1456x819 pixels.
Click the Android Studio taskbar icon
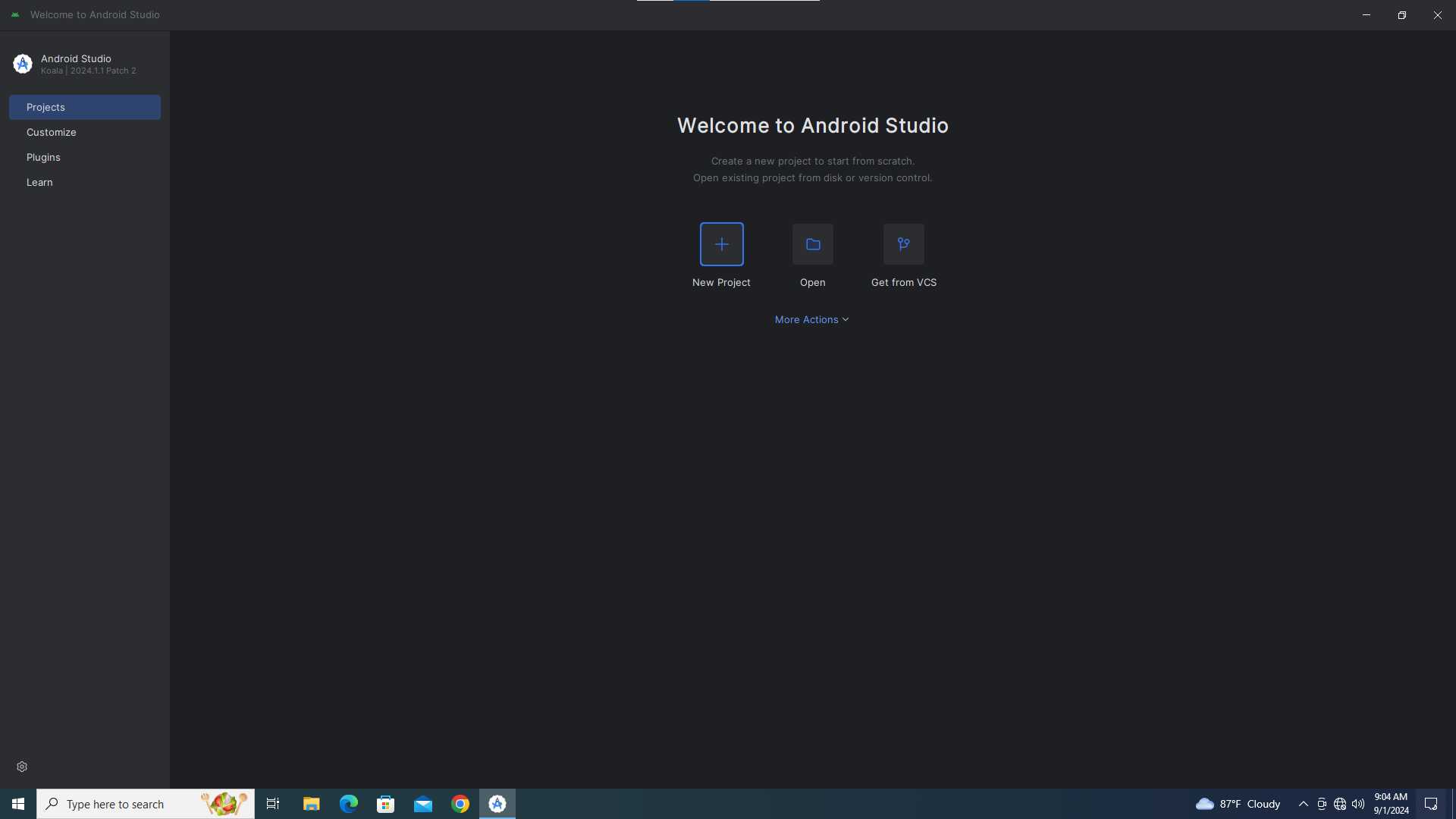click(497, 804)
